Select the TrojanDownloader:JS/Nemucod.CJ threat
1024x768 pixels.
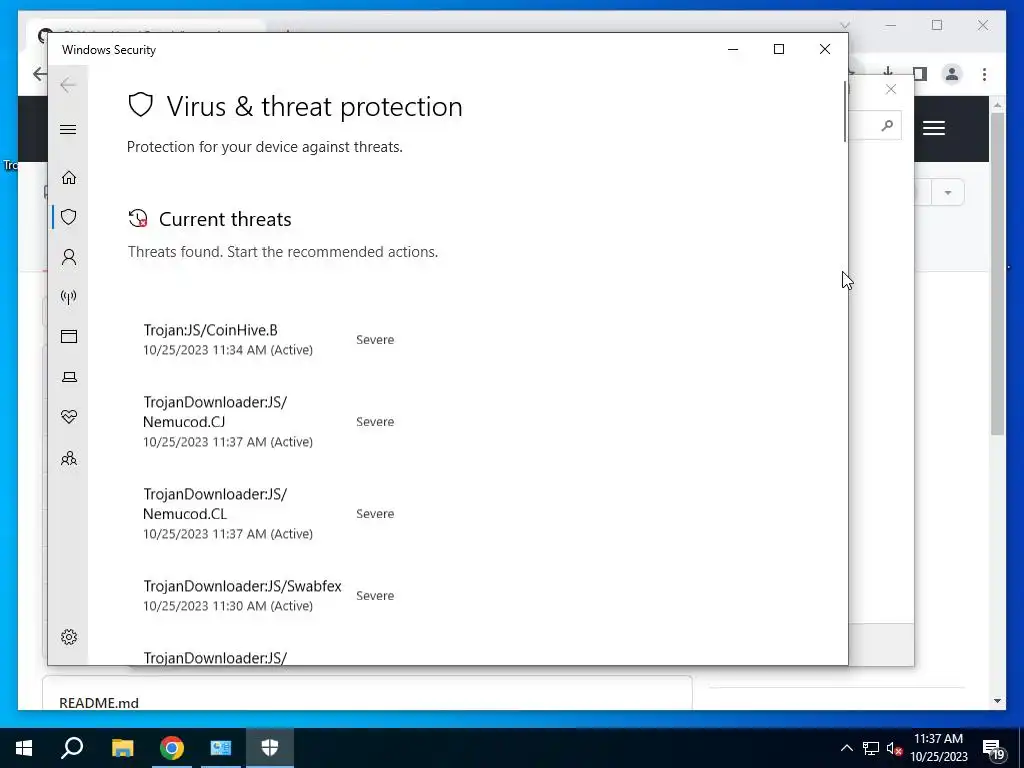268,422
